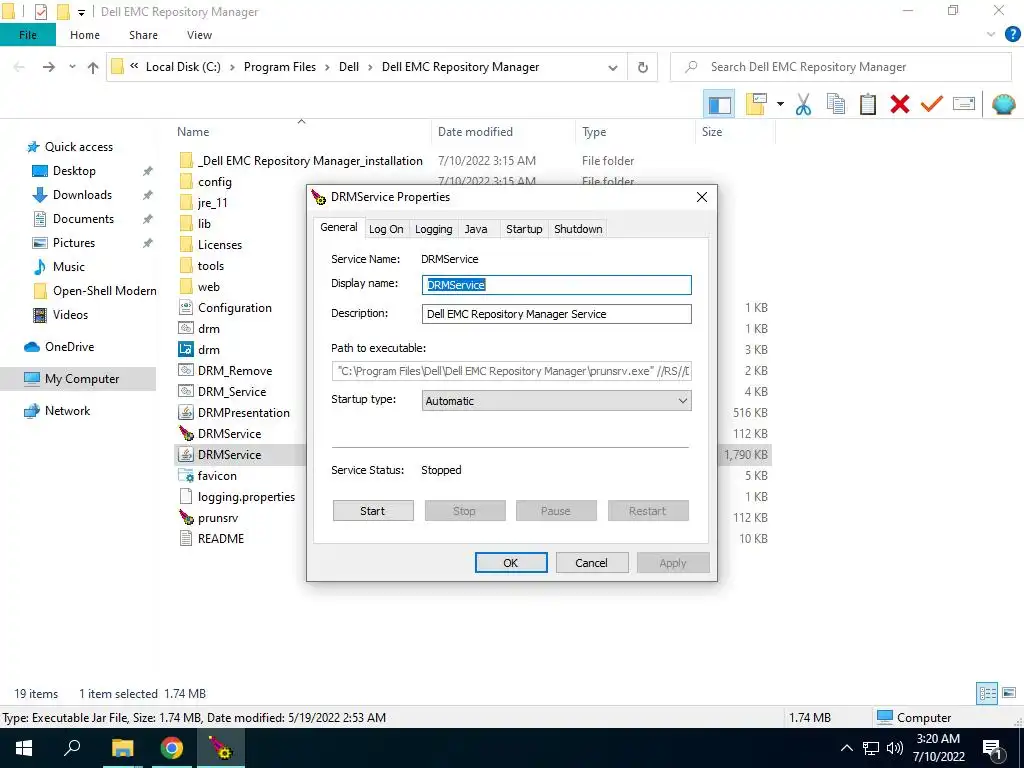Open Pictures in the sidebar
This screenshot has height=768, width=1024.
(74, 243)
